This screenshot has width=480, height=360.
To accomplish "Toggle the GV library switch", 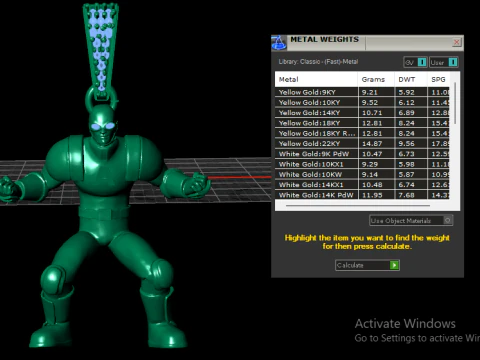I will coord(415,62).
